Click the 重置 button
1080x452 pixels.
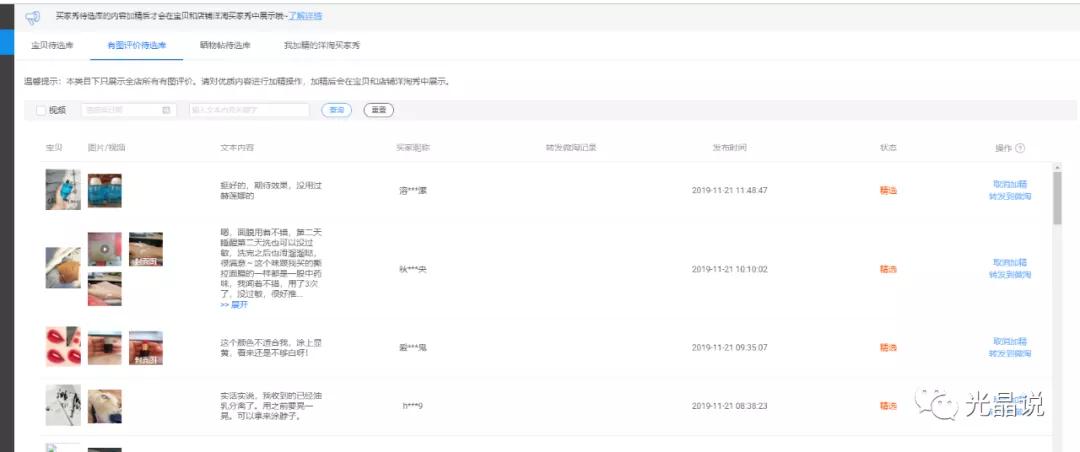click(x=379, y=110)
